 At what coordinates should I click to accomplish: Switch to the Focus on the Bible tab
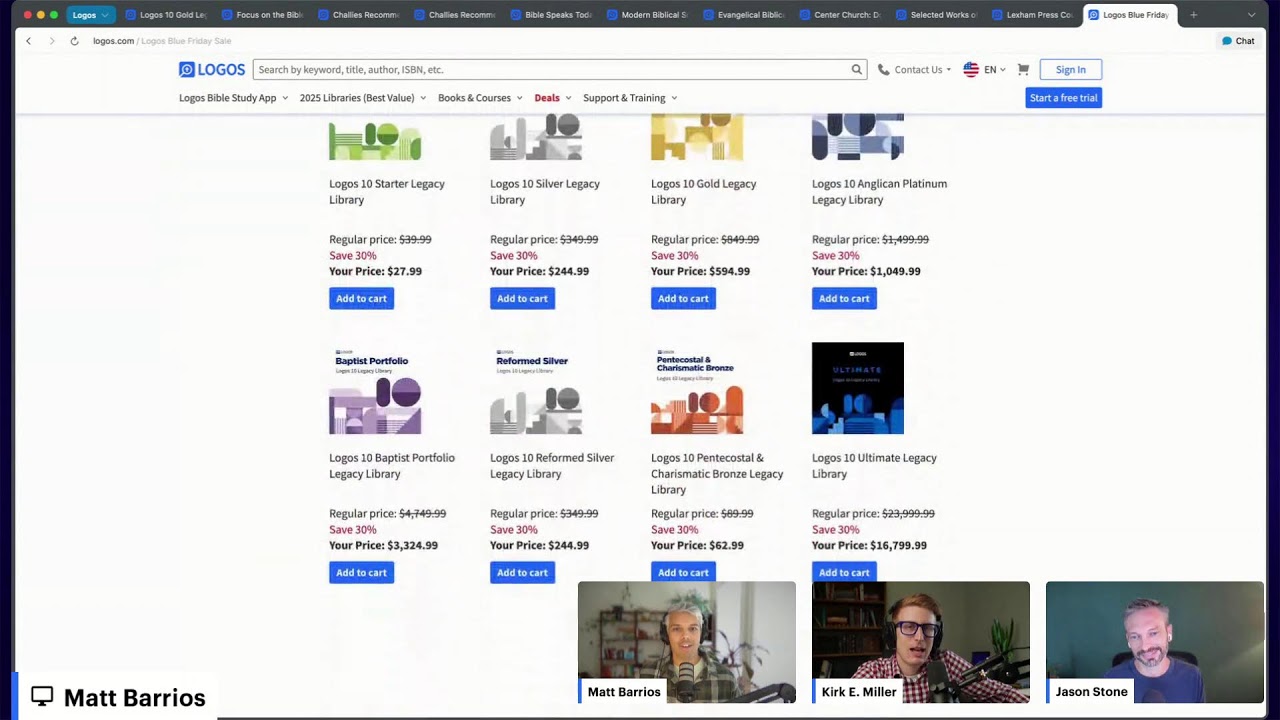(x=262, y=15)
